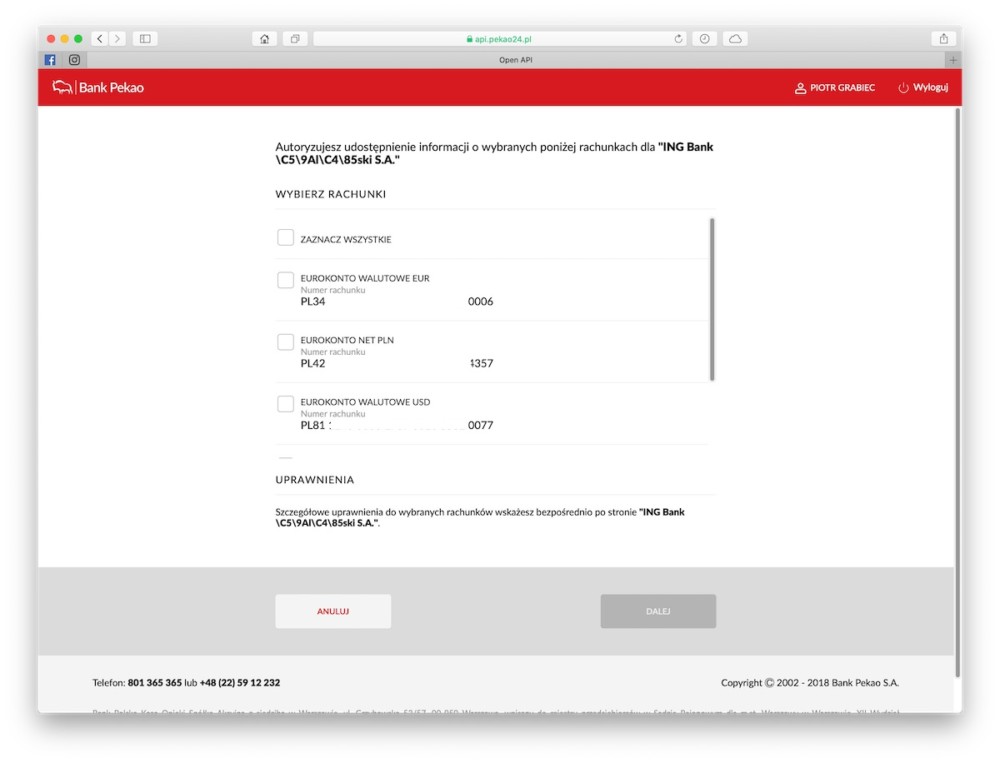Go back with the Safari back arrow
The width and height of the screenshot is (1000, 763).
tap(99, 39)
